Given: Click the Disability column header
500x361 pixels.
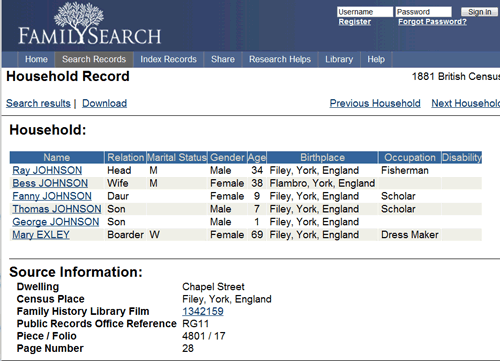Looking at the screenshot, I should [462, 157].
